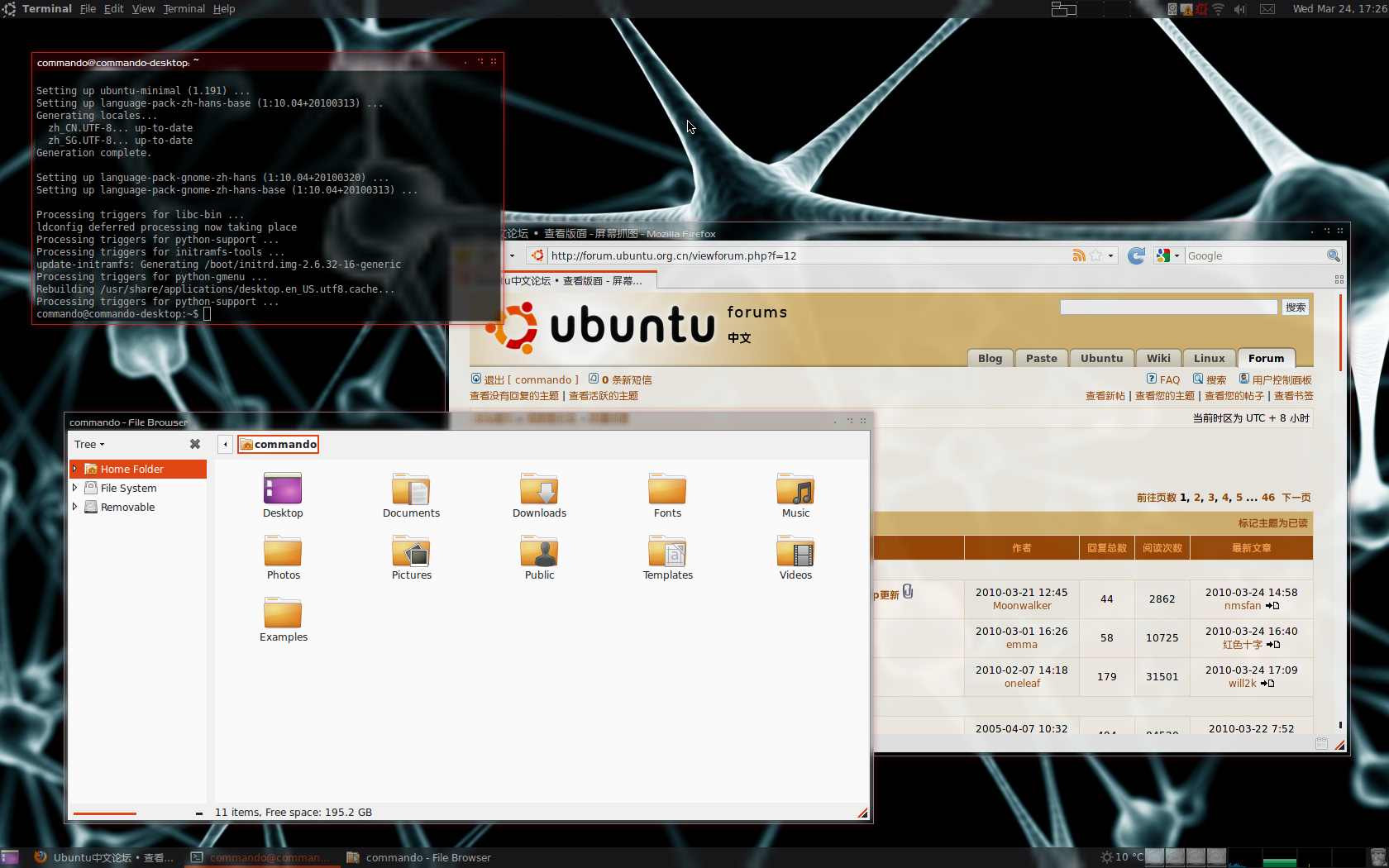1389x868 pixels.
Task: Expand Removable tree node
Action: pyautogui.click(x=74, y=507)
